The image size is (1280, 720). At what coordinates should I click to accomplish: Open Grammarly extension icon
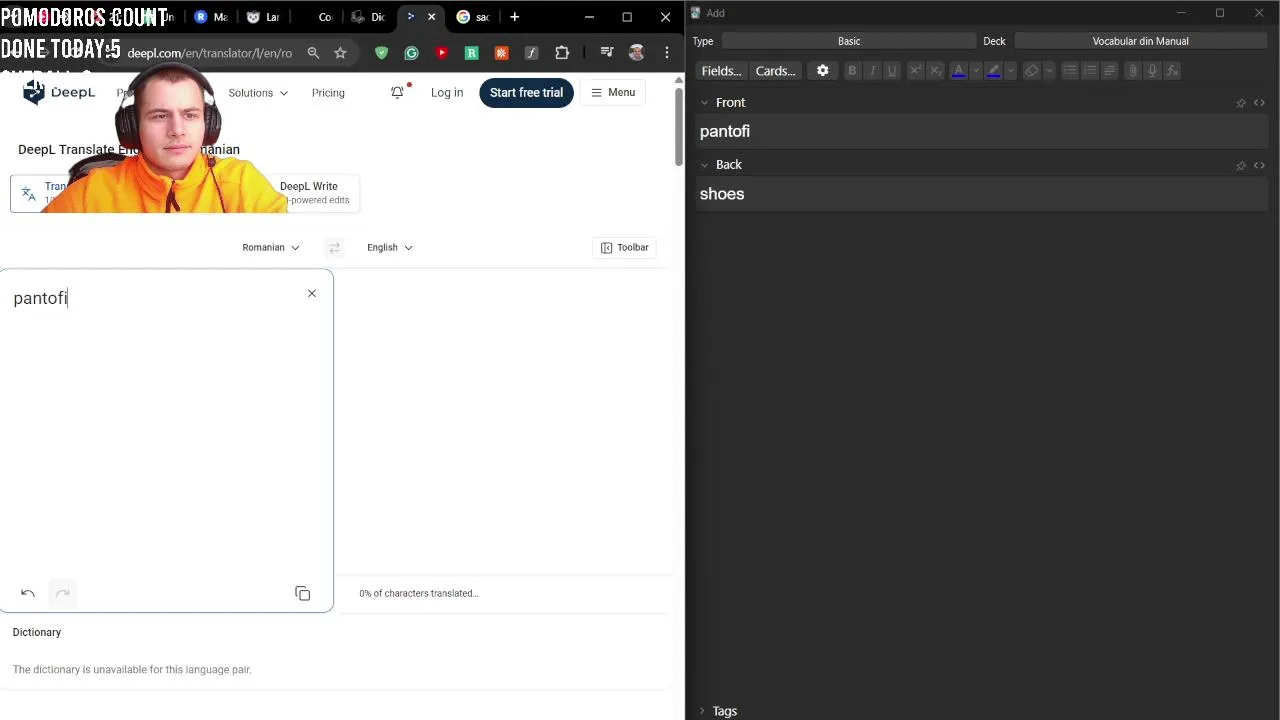411,53
